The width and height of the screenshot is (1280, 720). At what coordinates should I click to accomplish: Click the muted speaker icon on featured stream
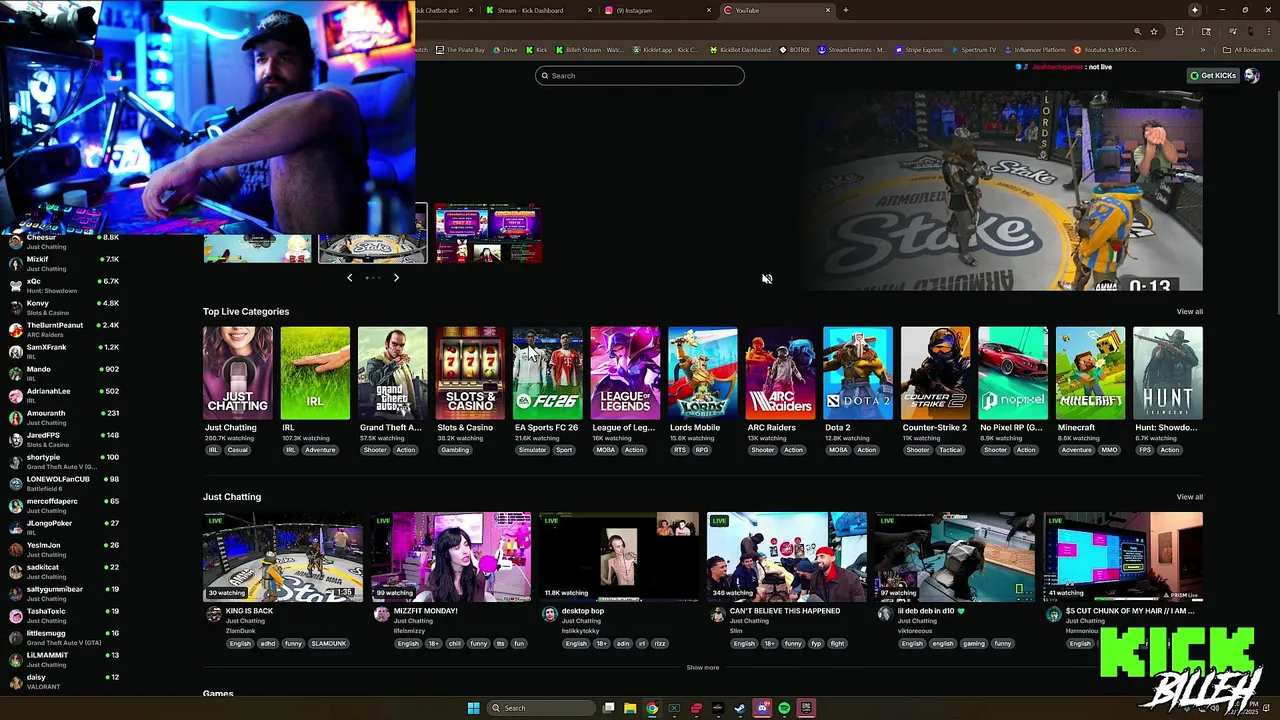(x=767, y=279)
